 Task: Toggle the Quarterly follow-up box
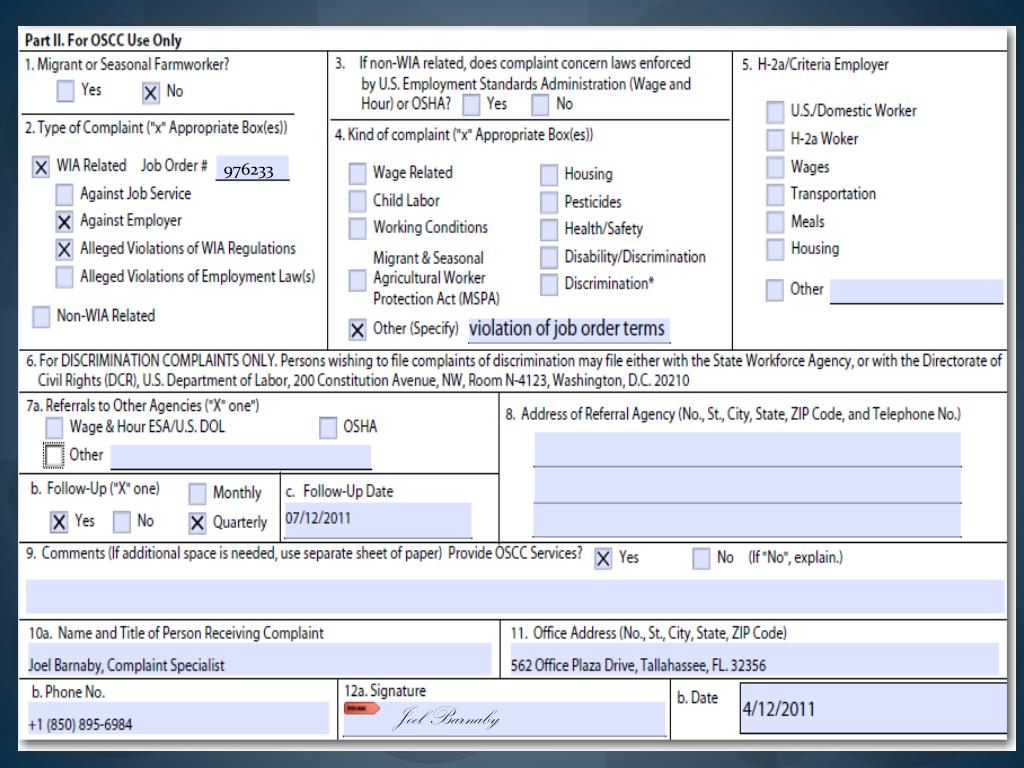click(x=197, y=522)
